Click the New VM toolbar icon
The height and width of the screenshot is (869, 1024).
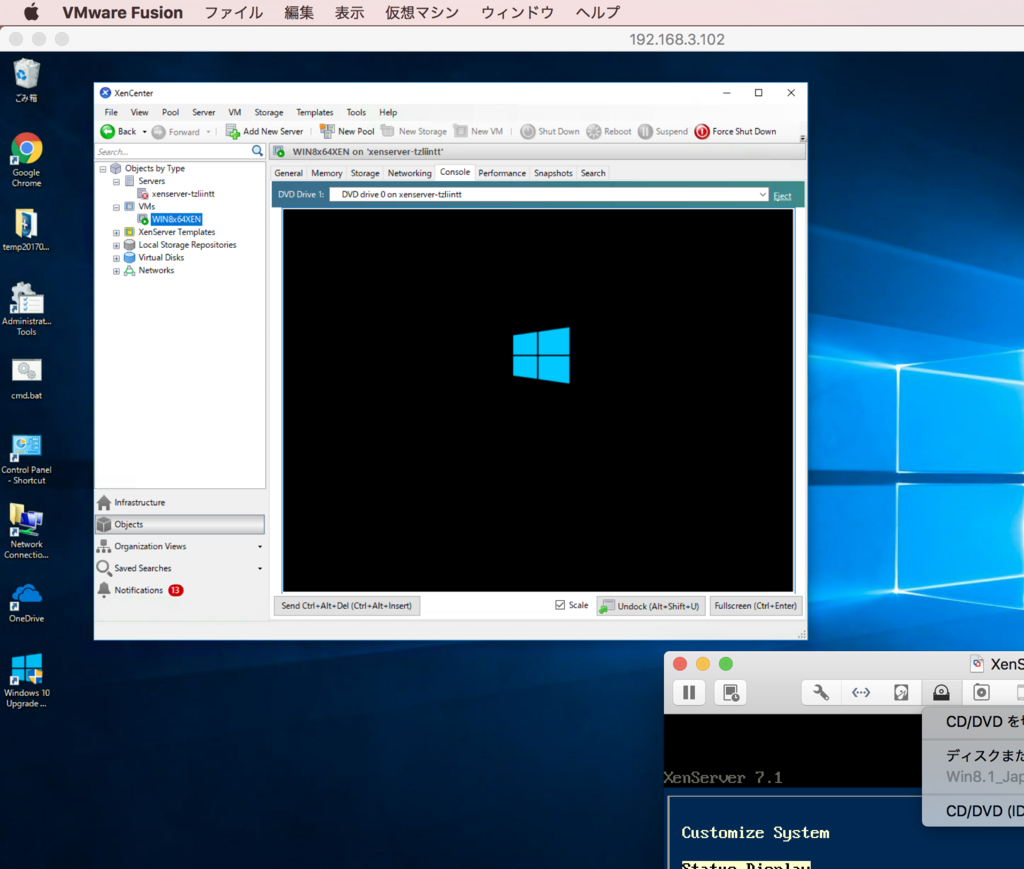coord(460,131)
